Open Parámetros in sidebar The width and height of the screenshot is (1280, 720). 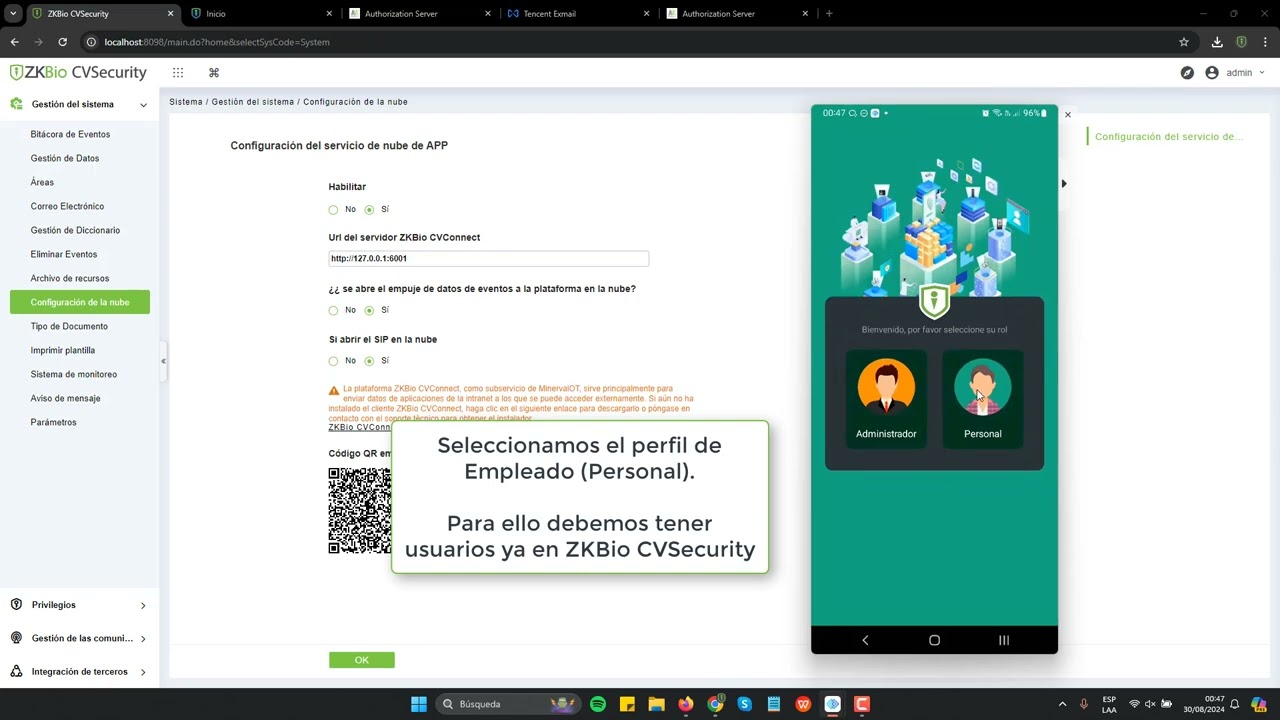(53, 422)
